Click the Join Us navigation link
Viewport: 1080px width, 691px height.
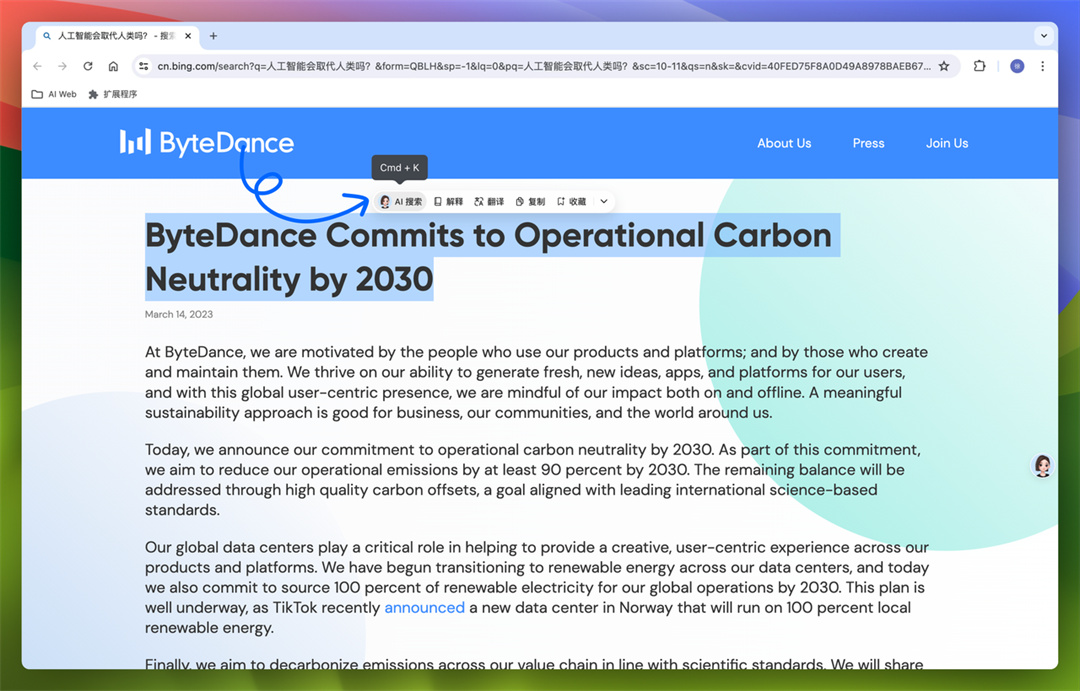[x=946, y=143]
